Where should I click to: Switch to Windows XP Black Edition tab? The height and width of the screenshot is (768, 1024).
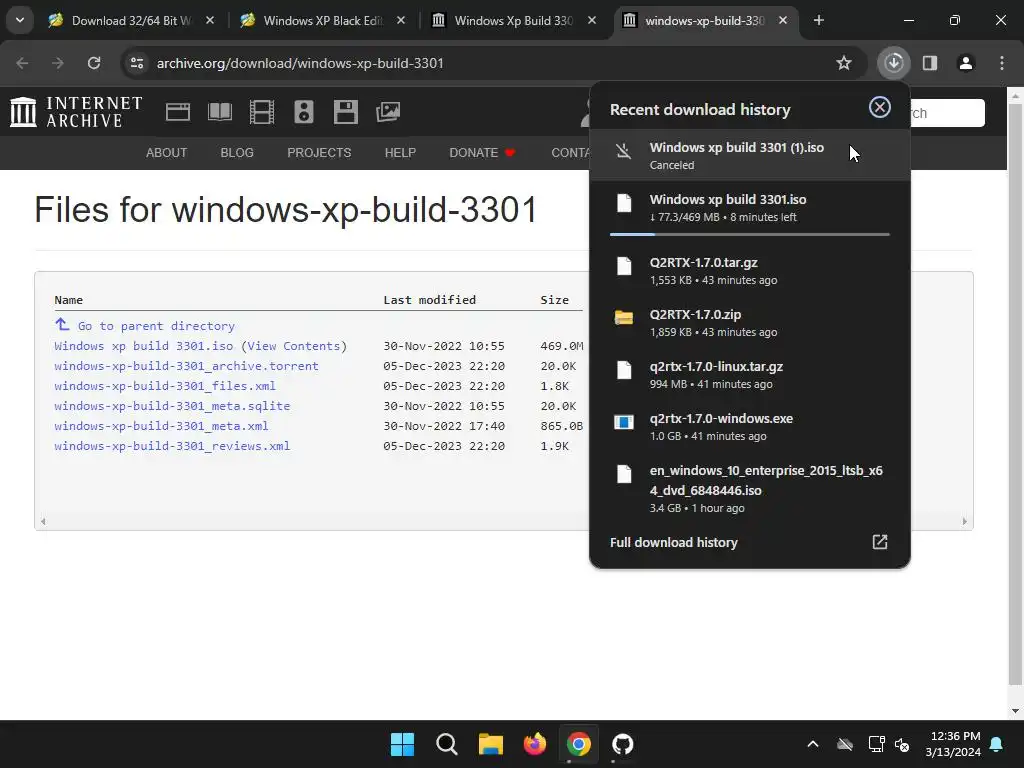tap(323, 20)
